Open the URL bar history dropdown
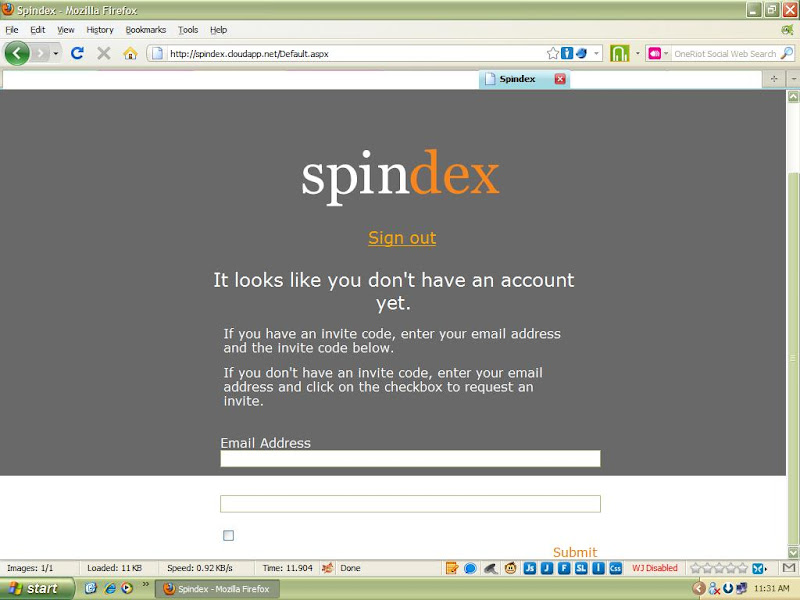The width and height of the screenshot is (800, 600). (x=596, y=54)
